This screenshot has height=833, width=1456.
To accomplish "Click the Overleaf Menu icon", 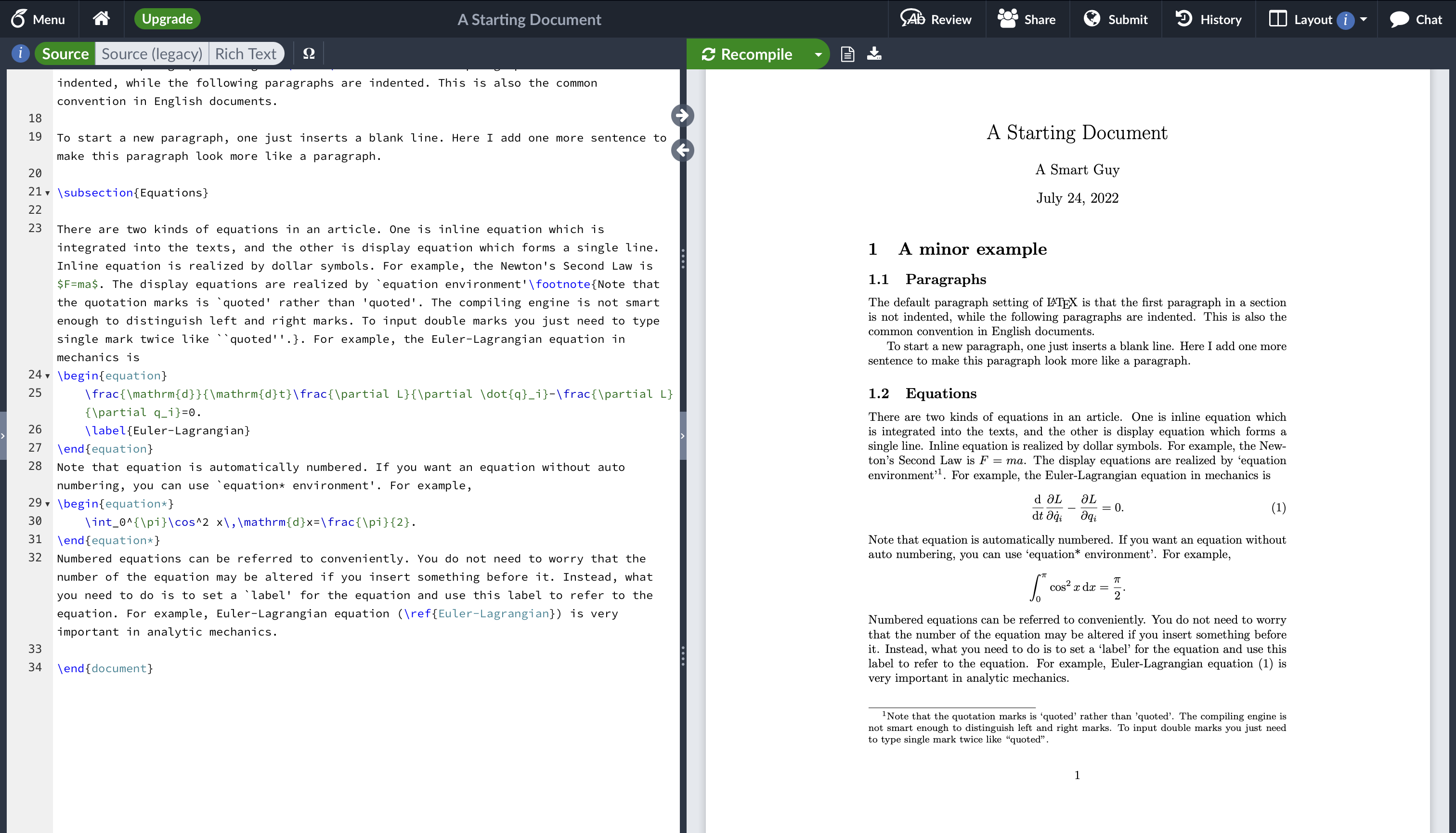I will click(x=38, y=19).
